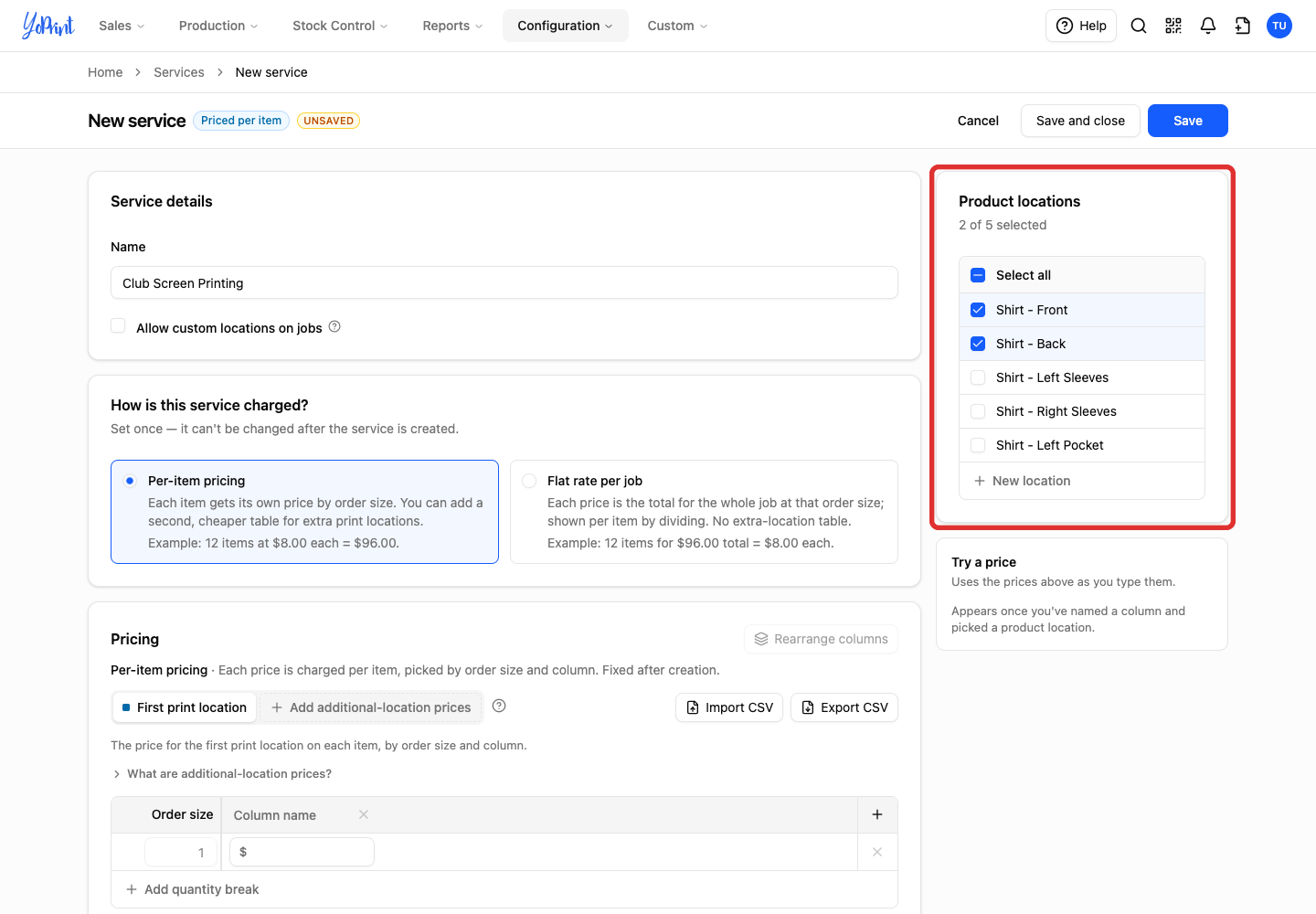The width and height of the screenshot is (1316, 914).
Task: Click the Save and close button
Action: tap(1080, 121)
